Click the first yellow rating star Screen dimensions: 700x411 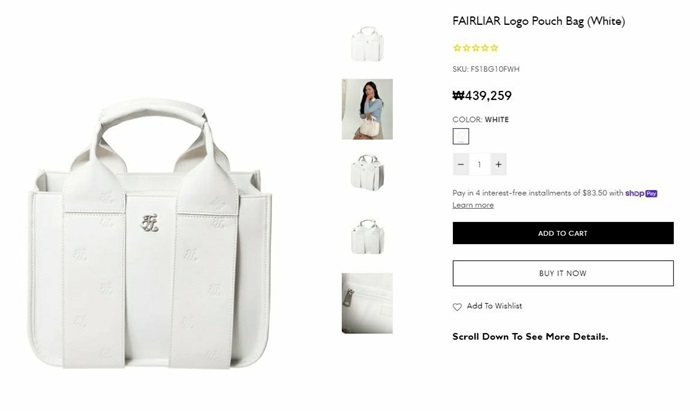point(457,48)
